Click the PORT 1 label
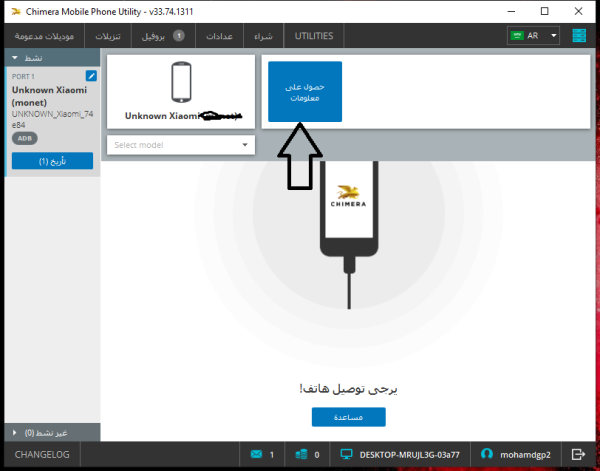The width and height of the screenshot is (600, 471). pos(23,77)
